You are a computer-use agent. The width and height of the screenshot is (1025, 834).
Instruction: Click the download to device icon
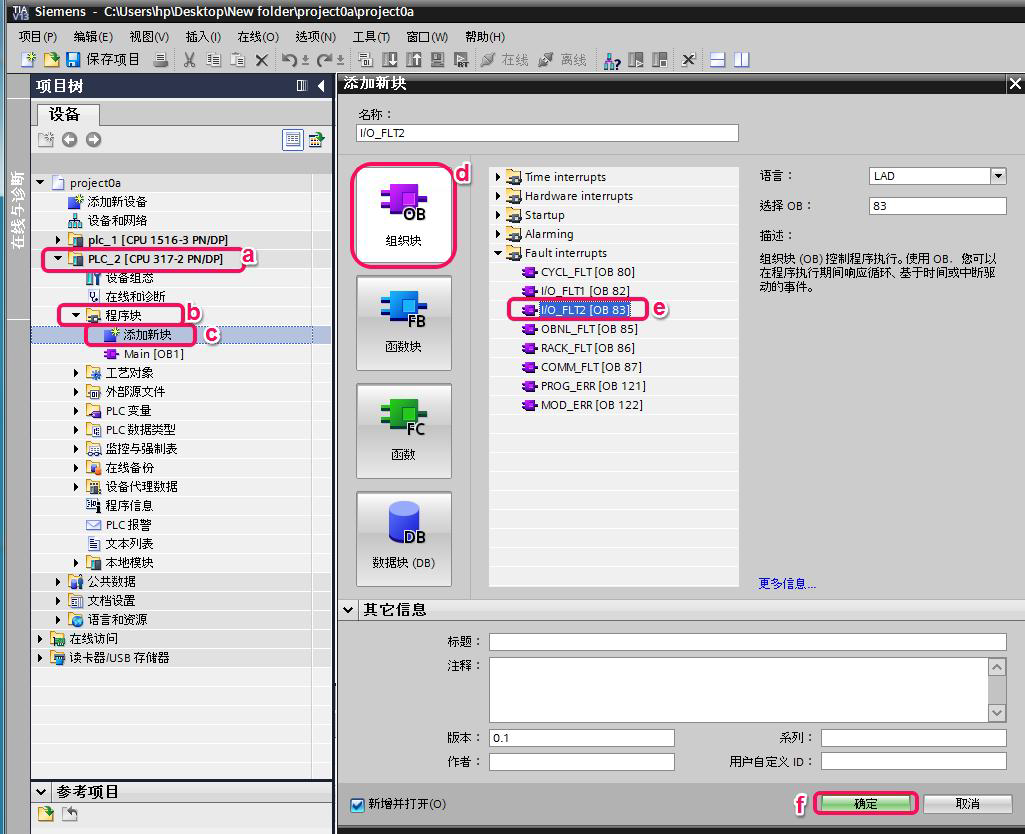(390, 60)
